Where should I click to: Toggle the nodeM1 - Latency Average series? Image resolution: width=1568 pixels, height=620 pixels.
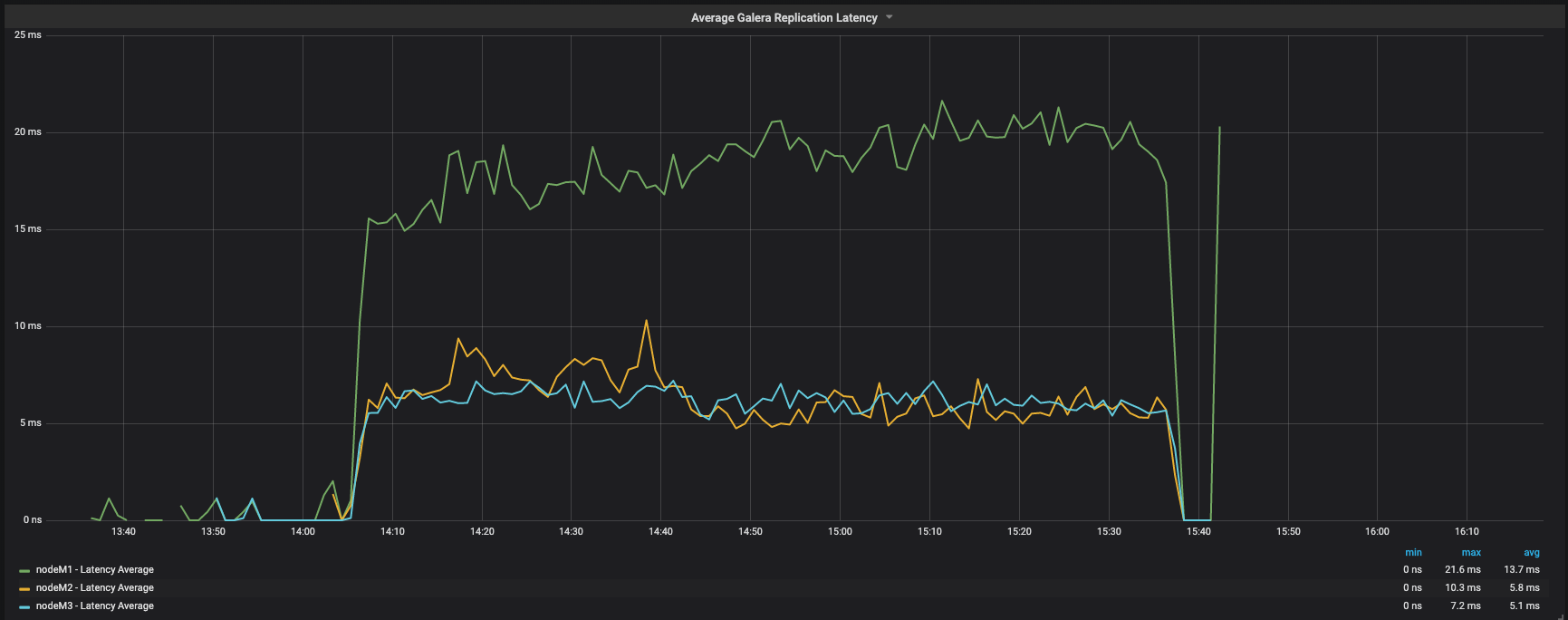tap(94, 570)
